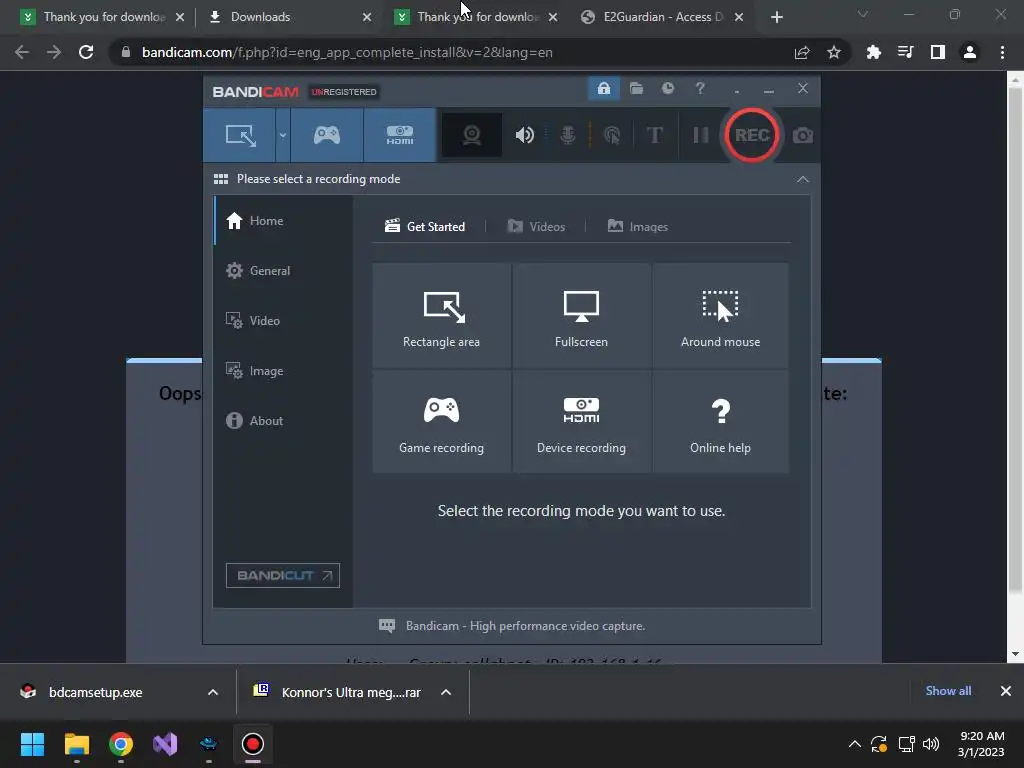Open Bandicam help question mark icon
The image size is (1024, 768).
[700, 88]
